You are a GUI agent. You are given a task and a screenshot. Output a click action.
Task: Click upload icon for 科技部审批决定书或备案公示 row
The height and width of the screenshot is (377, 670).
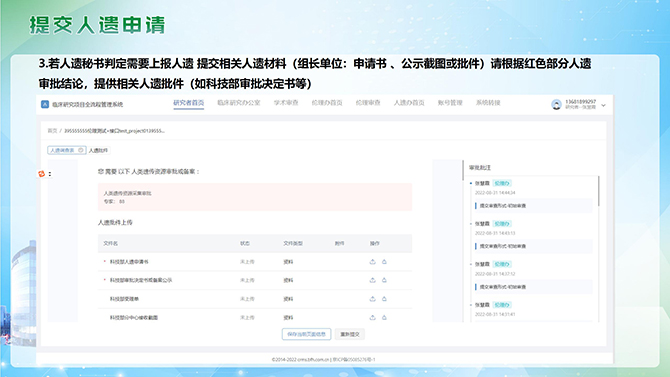tap(372, 280)
